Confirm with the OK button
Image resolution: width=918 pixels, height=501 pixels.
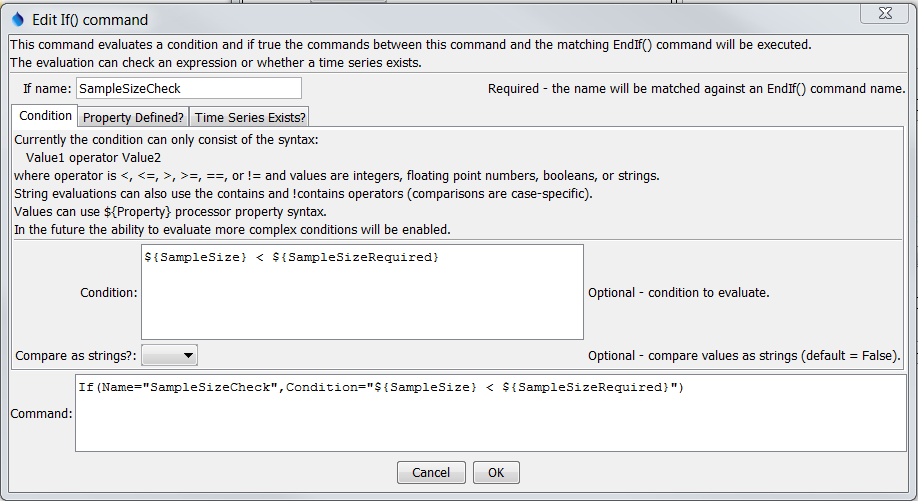click(x=496, y=473)
